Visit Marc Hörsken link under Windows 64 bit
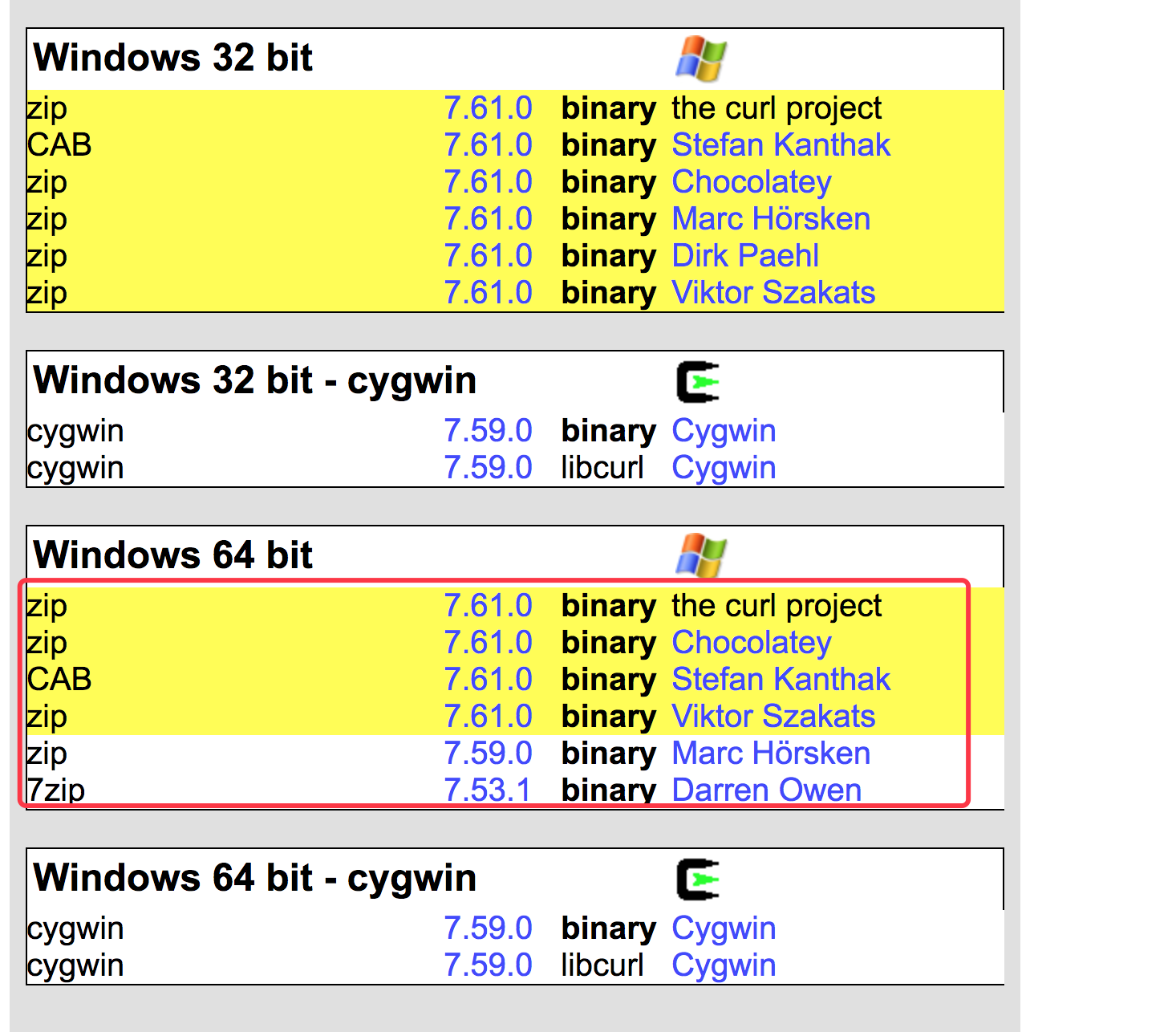1176x1032 pixels. coord(771,754)
